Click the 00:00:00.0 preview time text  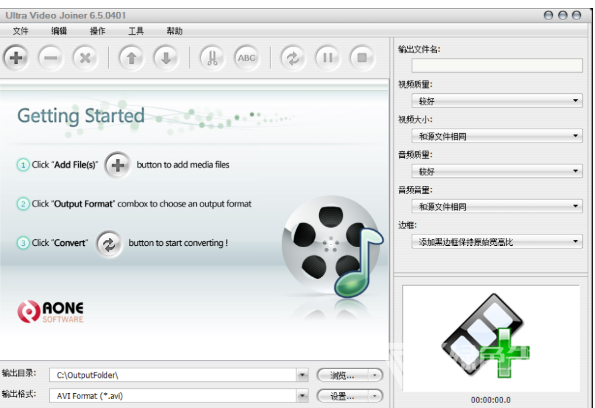click(491, 400)
